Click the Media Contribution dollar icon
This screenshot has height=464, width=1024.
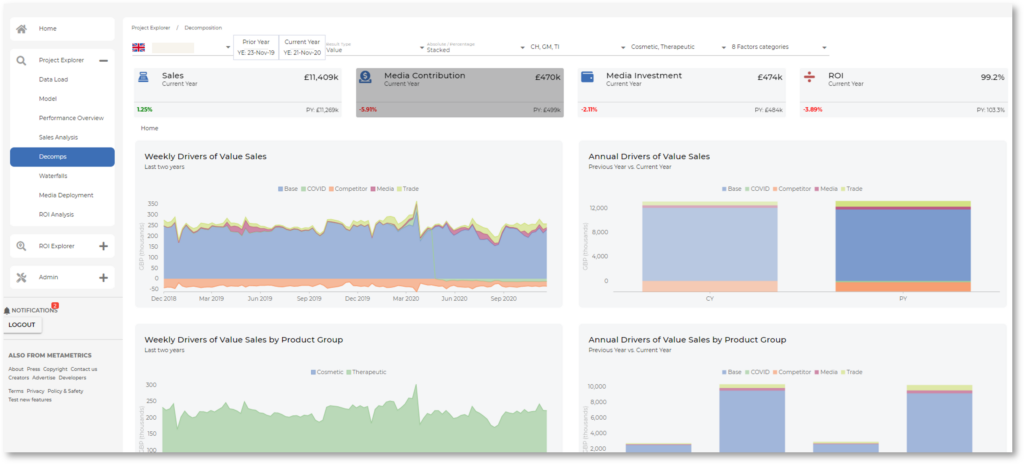(366, 78)
